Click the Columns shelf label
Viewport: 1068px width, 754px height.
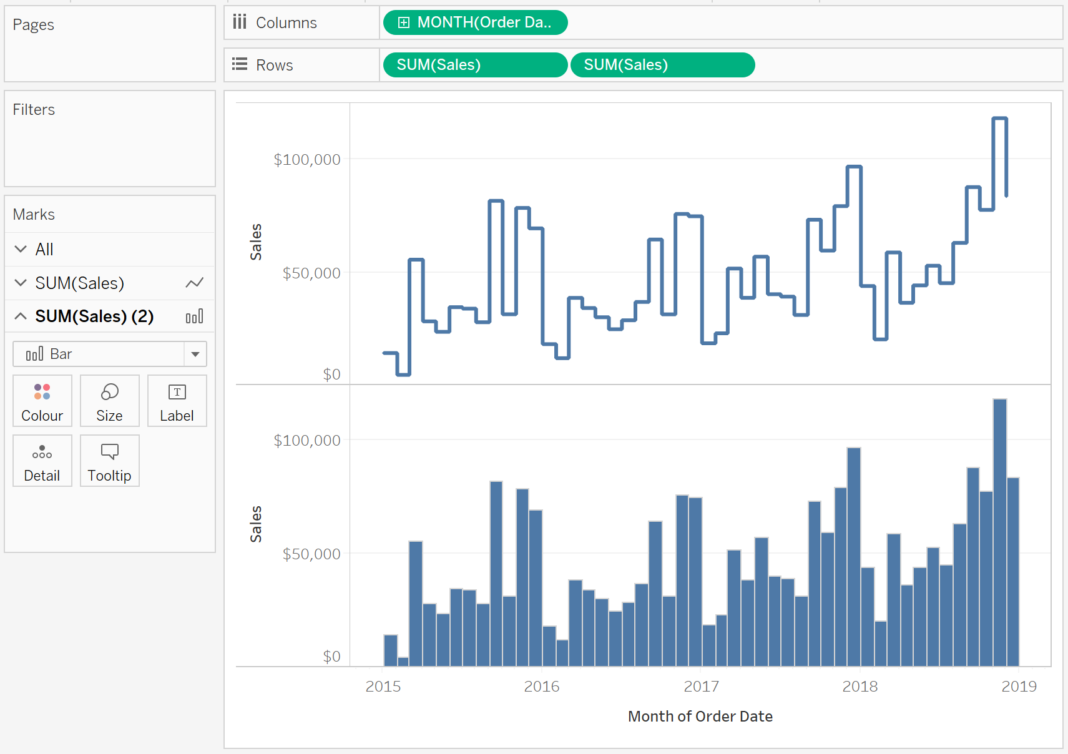click(x=286, y=22)
